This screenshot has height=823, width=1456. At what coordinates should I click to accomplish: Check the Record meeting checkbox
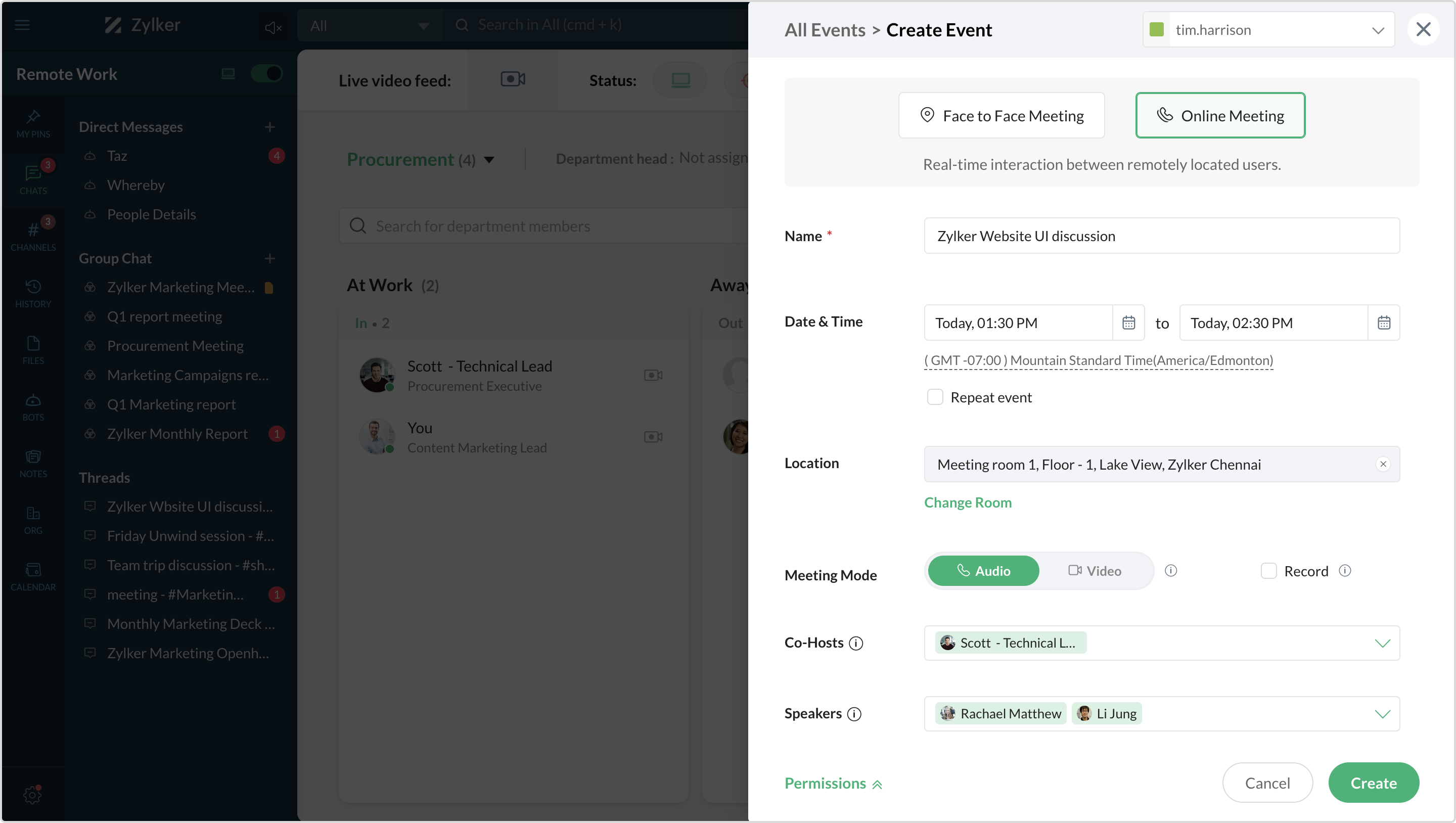point(1268,571)
